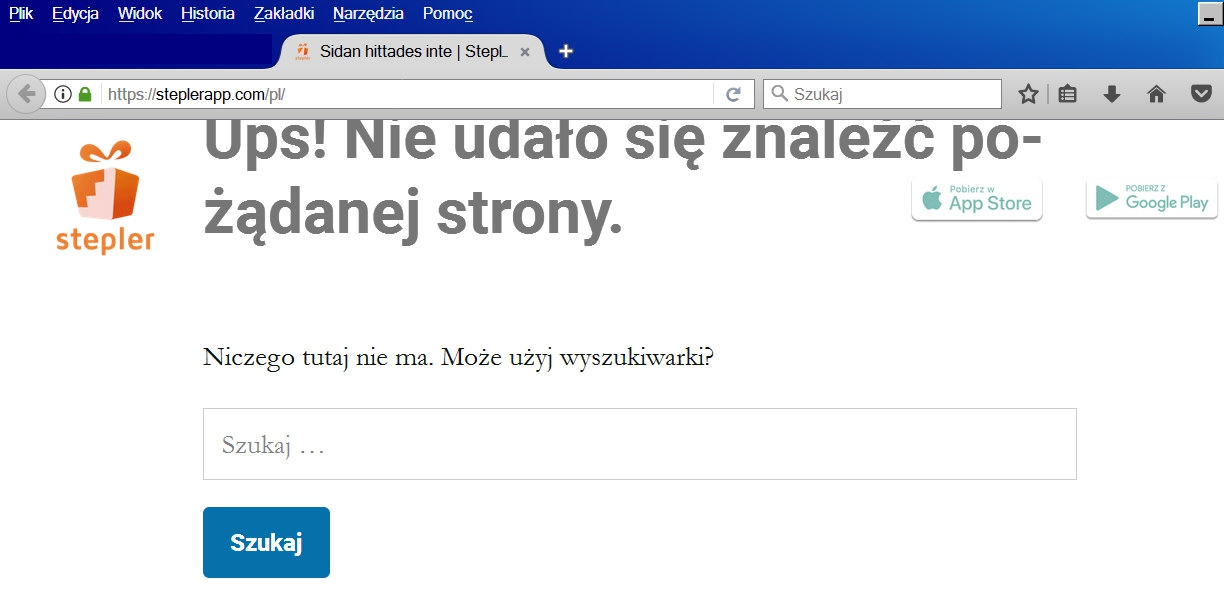Click the green padlock security icon
The height and width of the screenshot is (610, 1224).
pos(85,94)
